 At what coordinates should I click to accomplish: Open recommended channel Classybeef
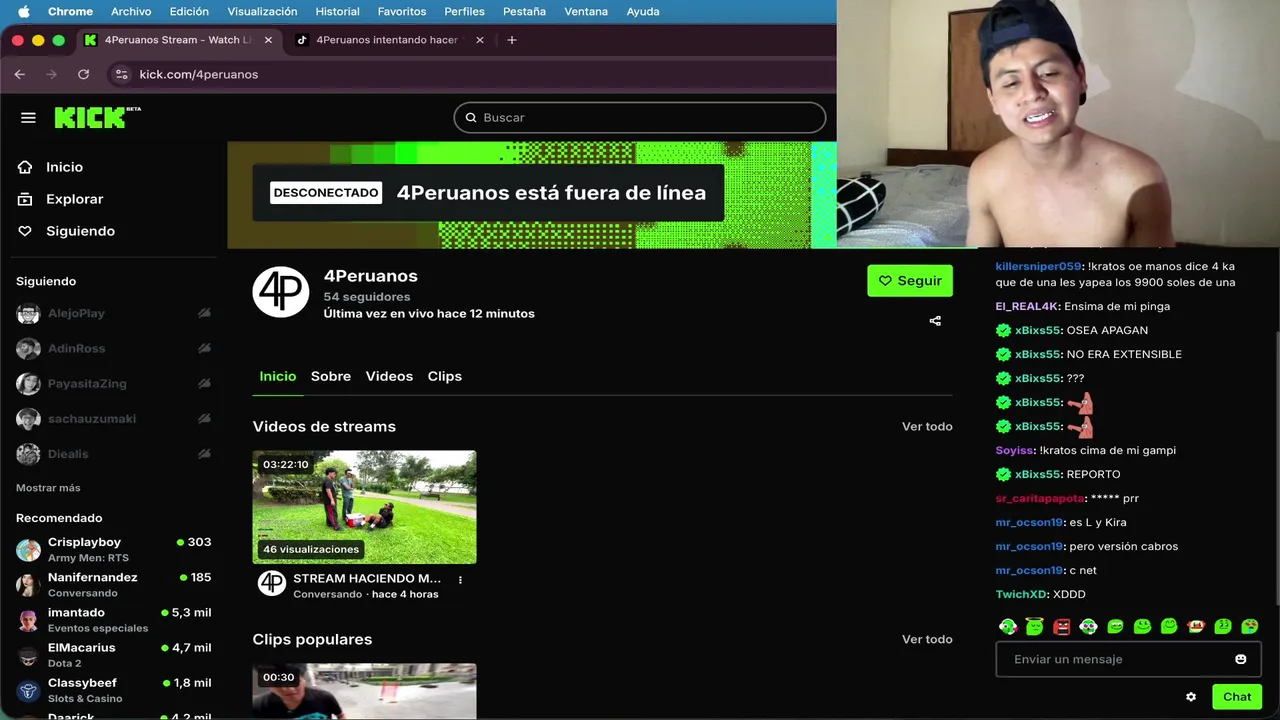pyautogui.click(x=113, y=689)
